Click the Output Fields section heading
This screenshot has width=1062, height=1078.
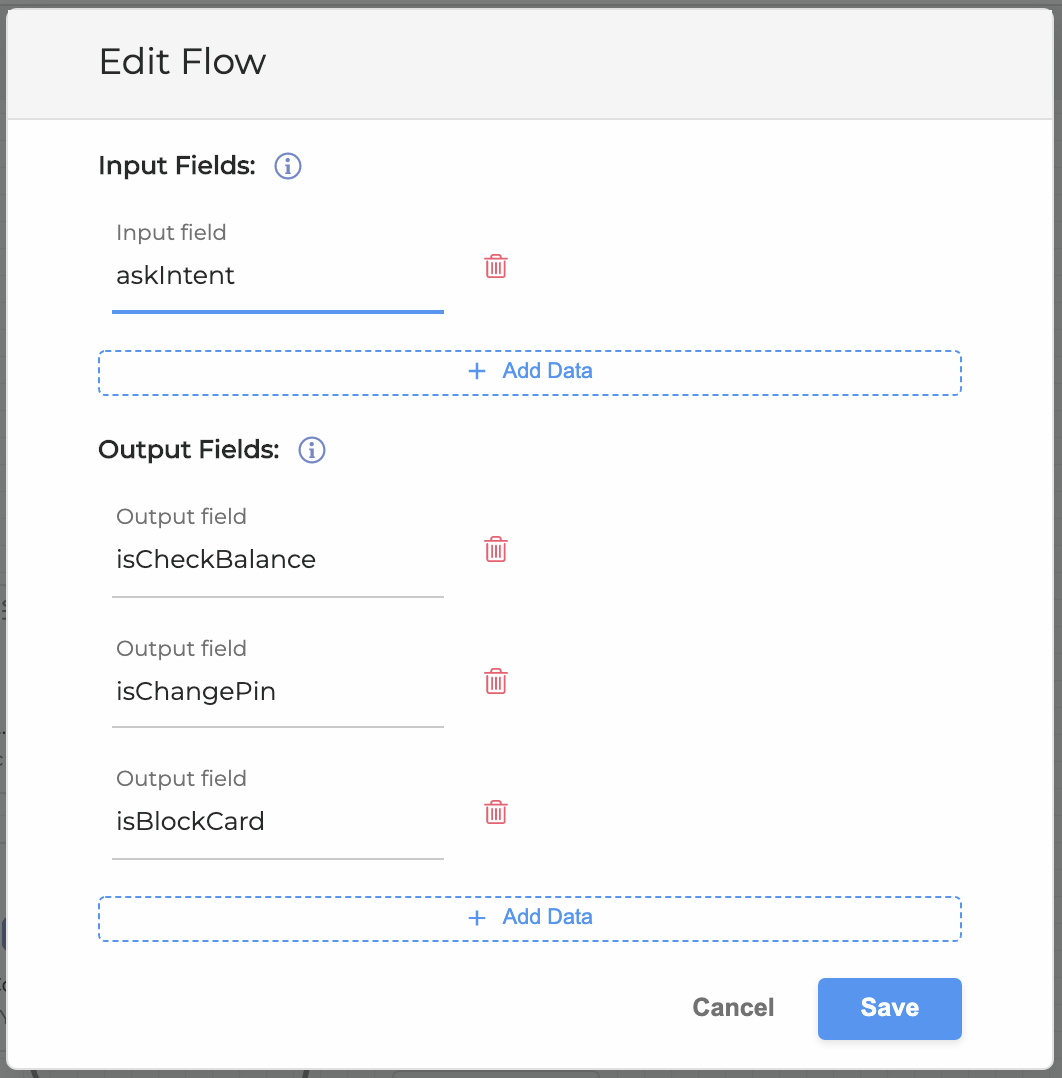coord(188,450)
